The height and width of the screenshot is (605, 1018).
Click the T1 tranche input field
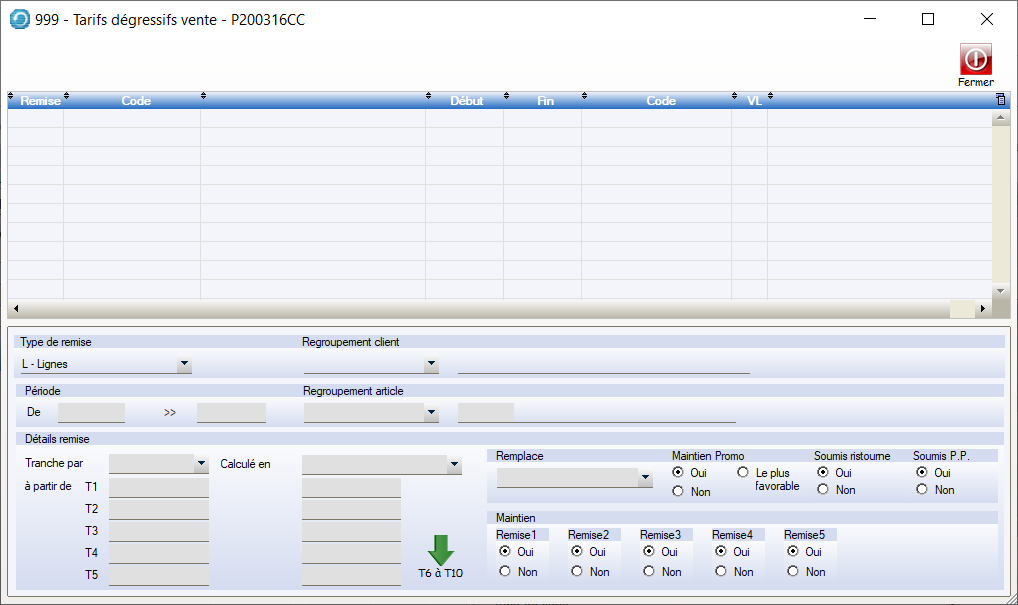[158, 488]
